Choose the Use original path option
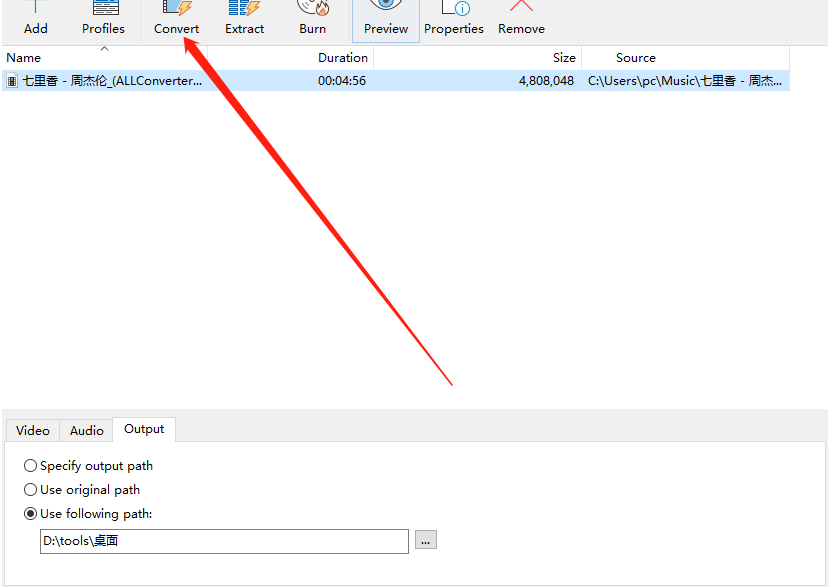 82,490
